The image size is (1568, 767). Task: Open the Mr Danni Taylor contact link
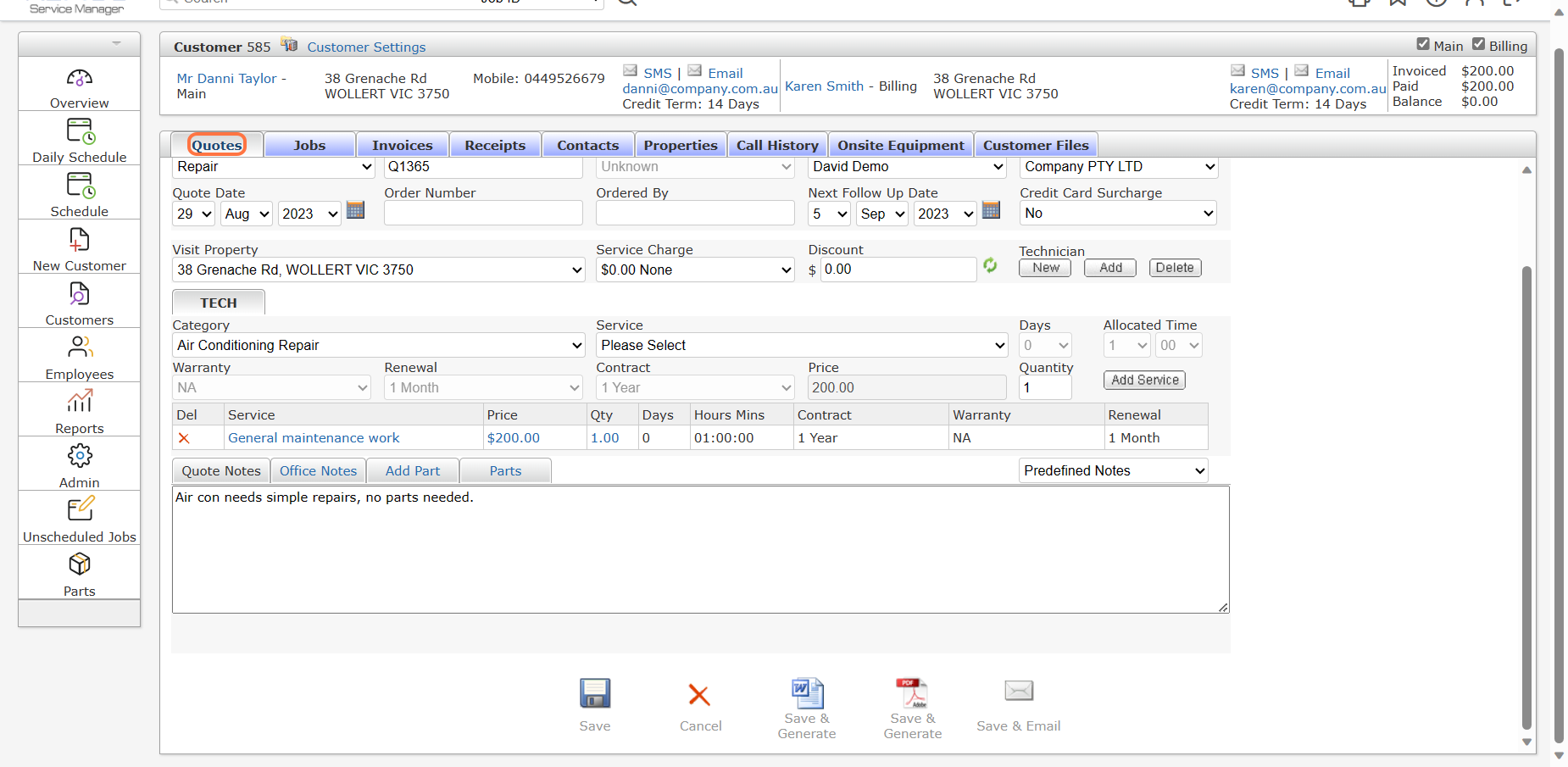coord(227,78)
